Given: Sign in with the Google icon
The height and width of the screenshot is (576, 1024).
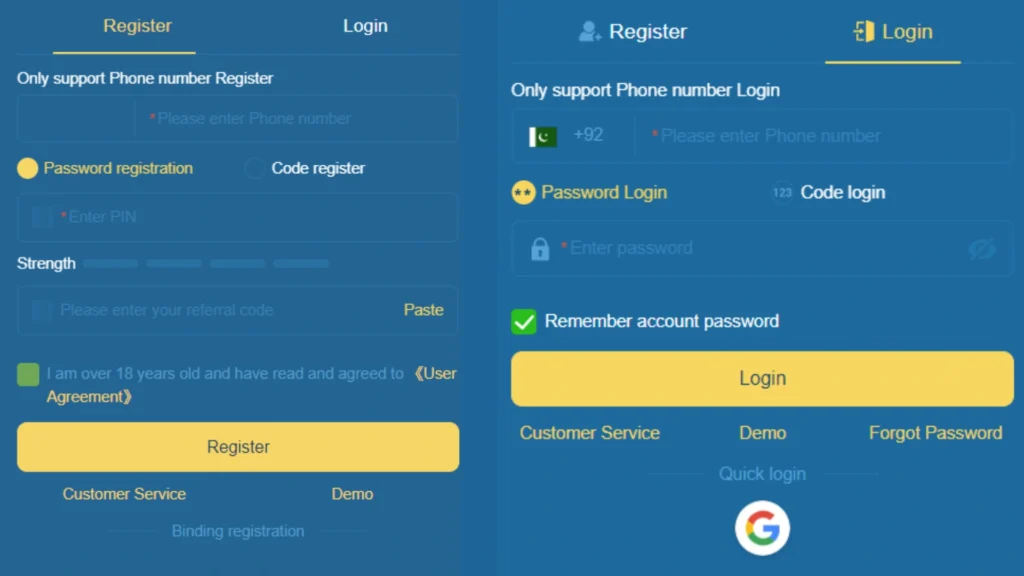Looking at the screenshot, I should click(x=762, y=528).
